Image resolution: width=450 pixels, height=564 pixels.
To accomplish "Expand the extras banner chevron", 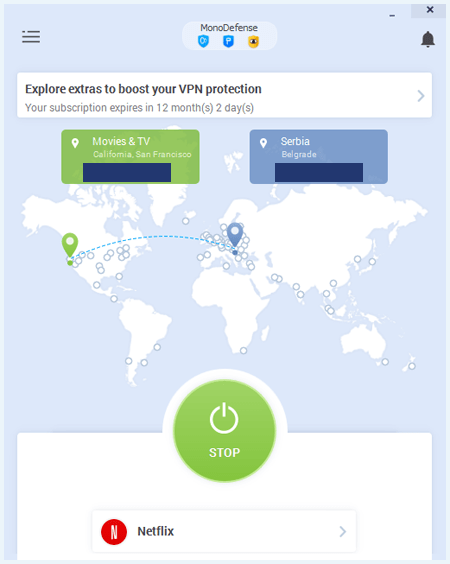I will 421,96.
